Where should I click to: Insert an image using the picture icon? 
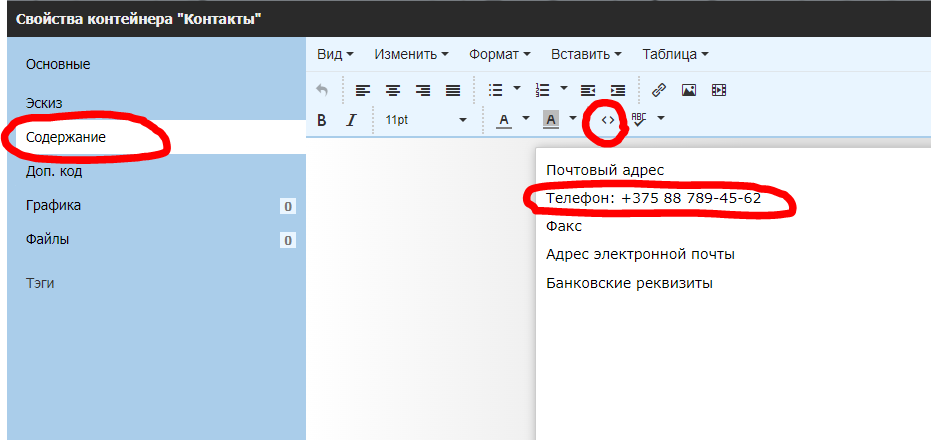689,90
